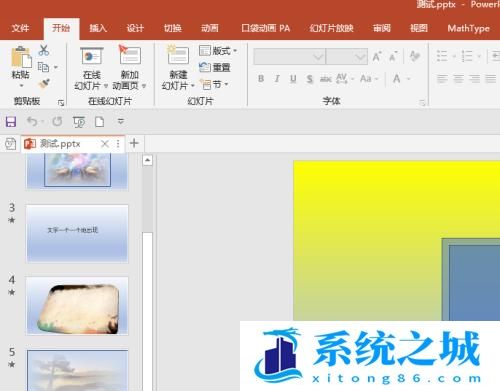500x391 pixels.
Task: Open the Clipboard pane launcher
Action: [61, 103]
